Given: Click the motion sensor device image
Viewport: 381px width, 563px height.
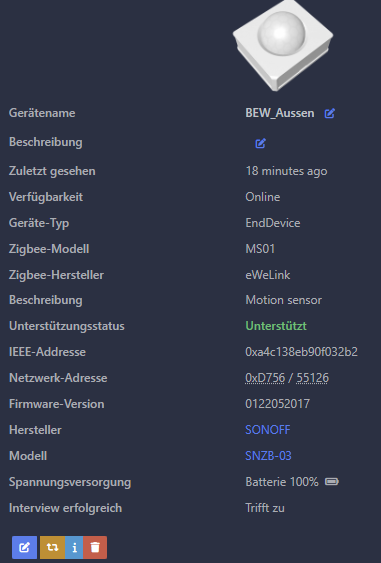Looking at the screenshot, I should click(x=283, y=45).
